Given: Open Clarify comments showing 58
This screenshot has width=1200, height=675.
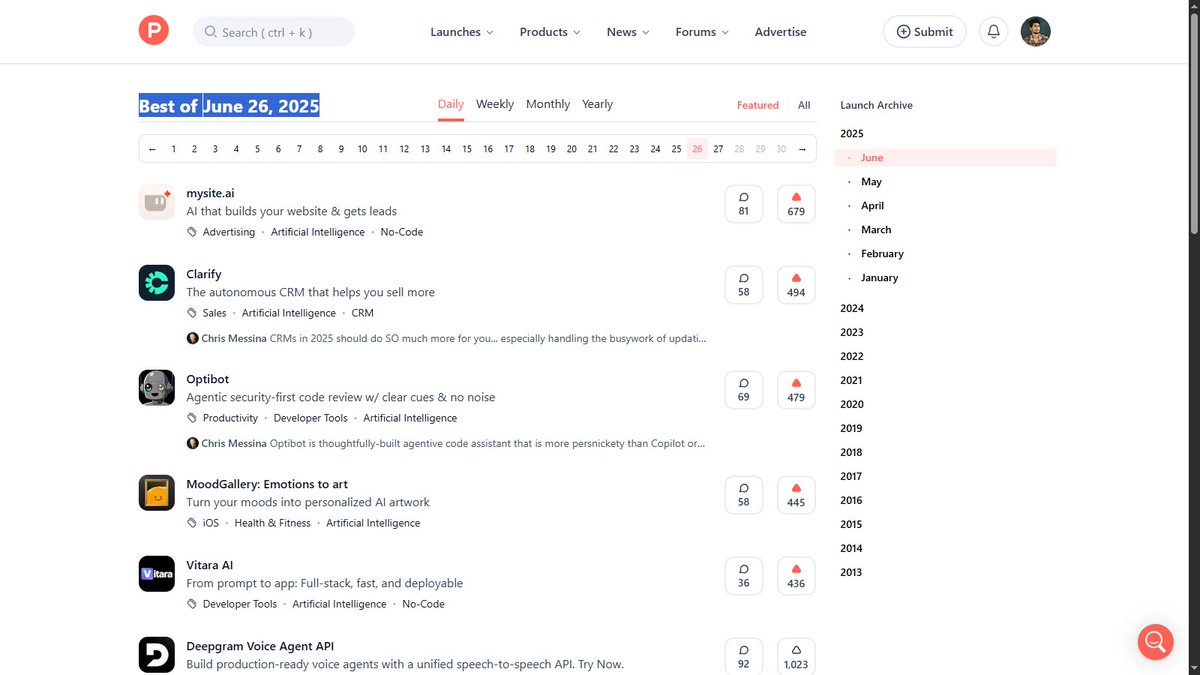Looking at the screenshot, I should click(x=744, y=284).
